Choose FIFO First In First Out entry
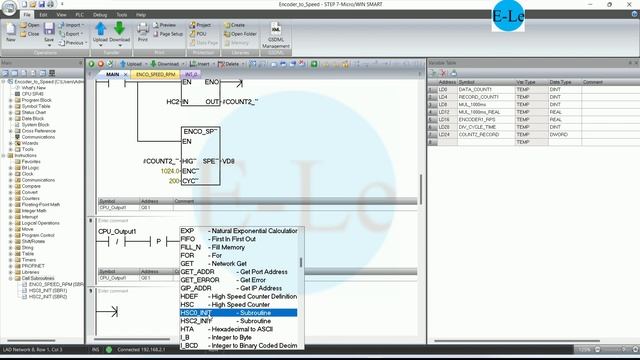 tap(238, 239)
